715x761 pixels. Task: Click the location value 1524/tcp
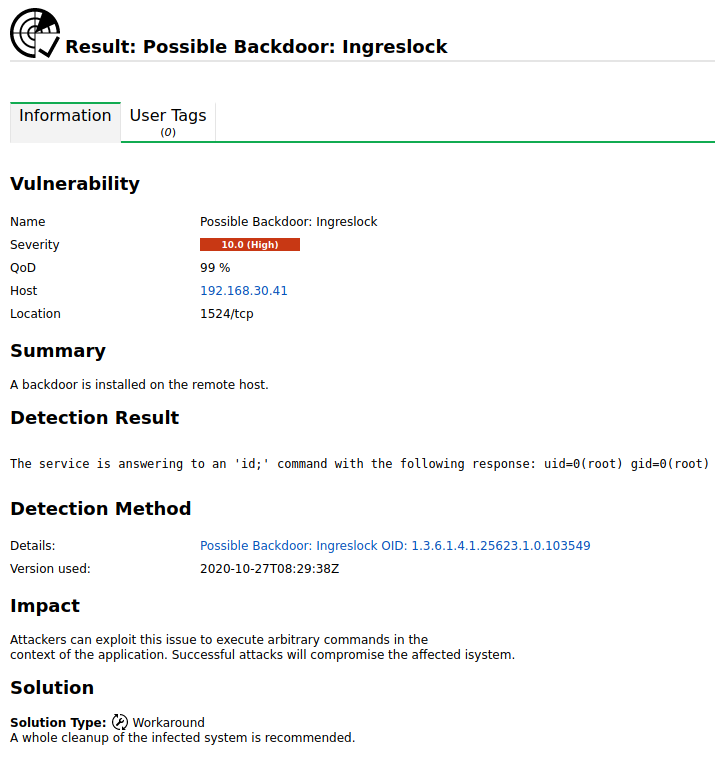[227, 314]
